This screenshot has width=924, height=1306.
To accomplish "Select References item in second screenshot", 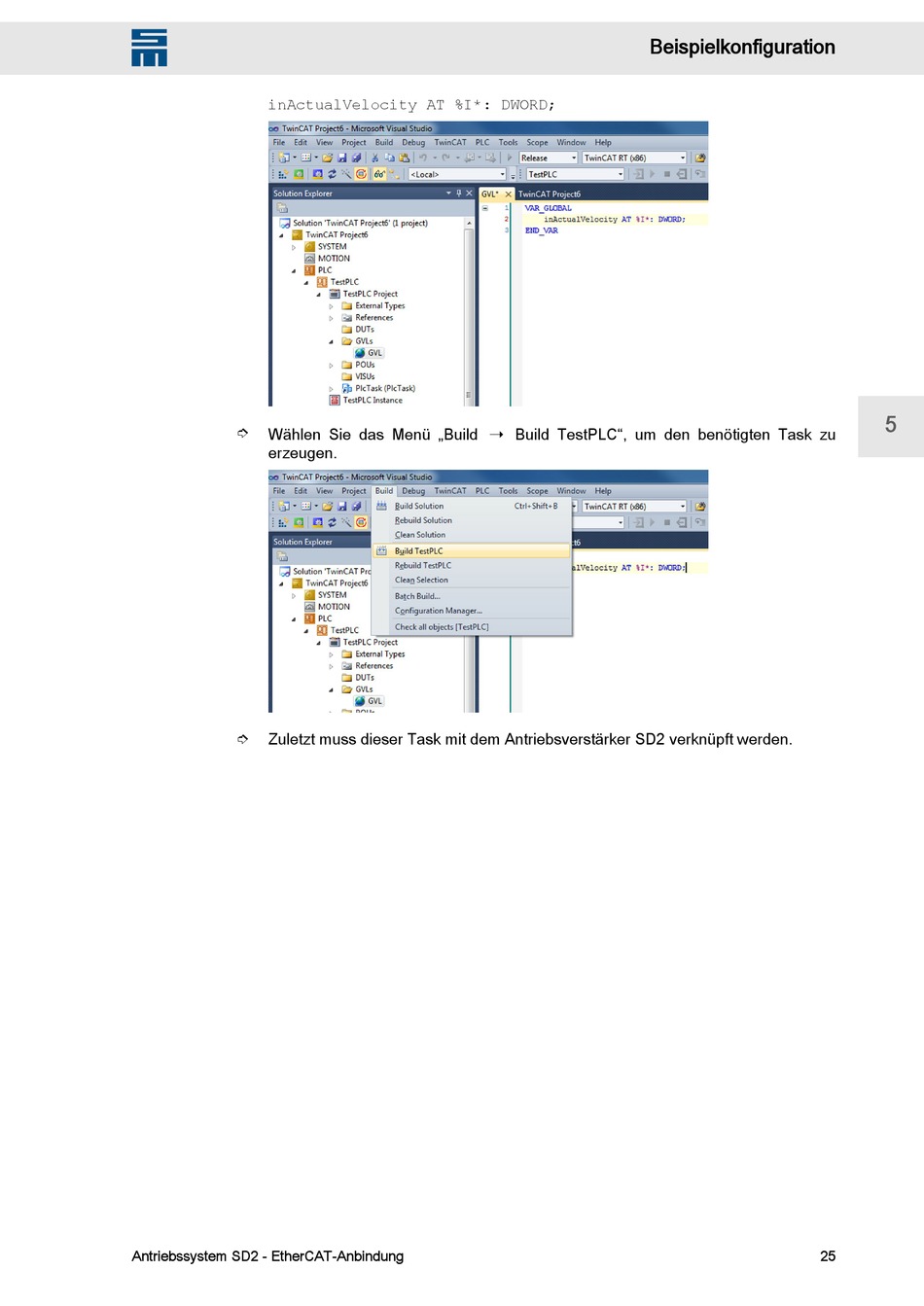I will click(x=374, y=666).
